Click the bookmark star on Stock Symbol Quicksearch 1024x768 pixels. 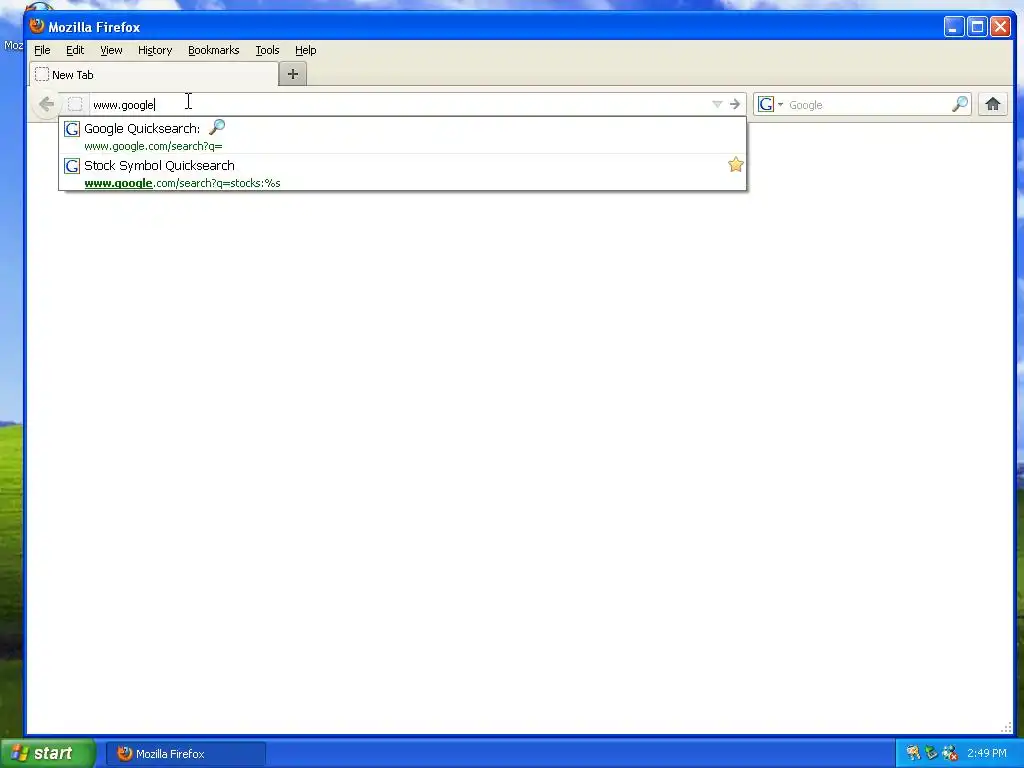(735, 165)
